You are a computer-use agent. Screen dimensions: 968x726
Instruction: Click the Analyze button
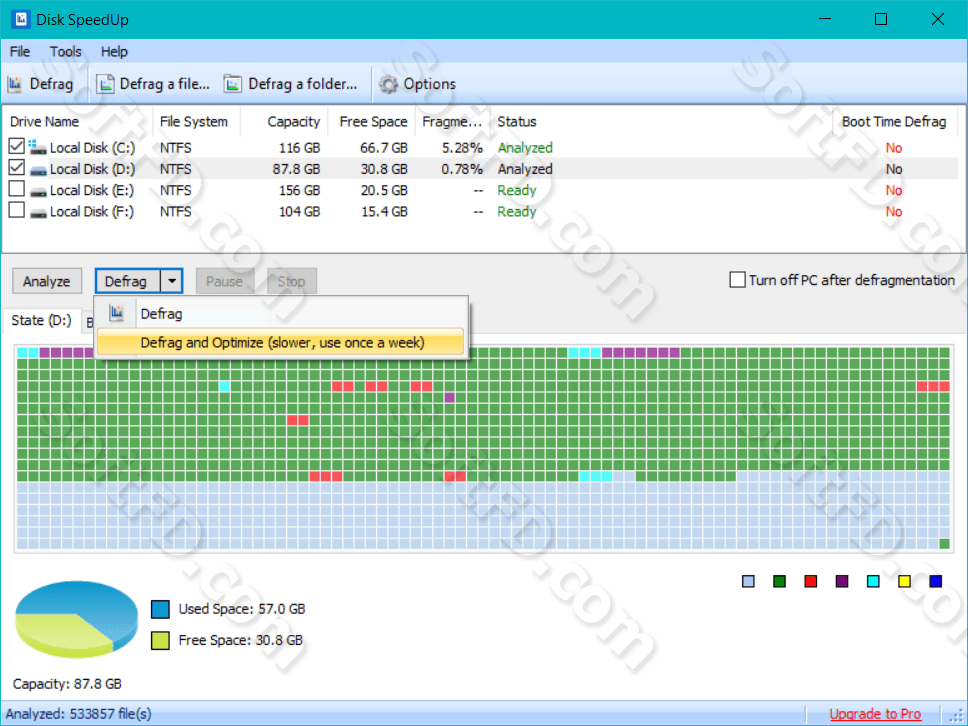[x=47, y=282]
